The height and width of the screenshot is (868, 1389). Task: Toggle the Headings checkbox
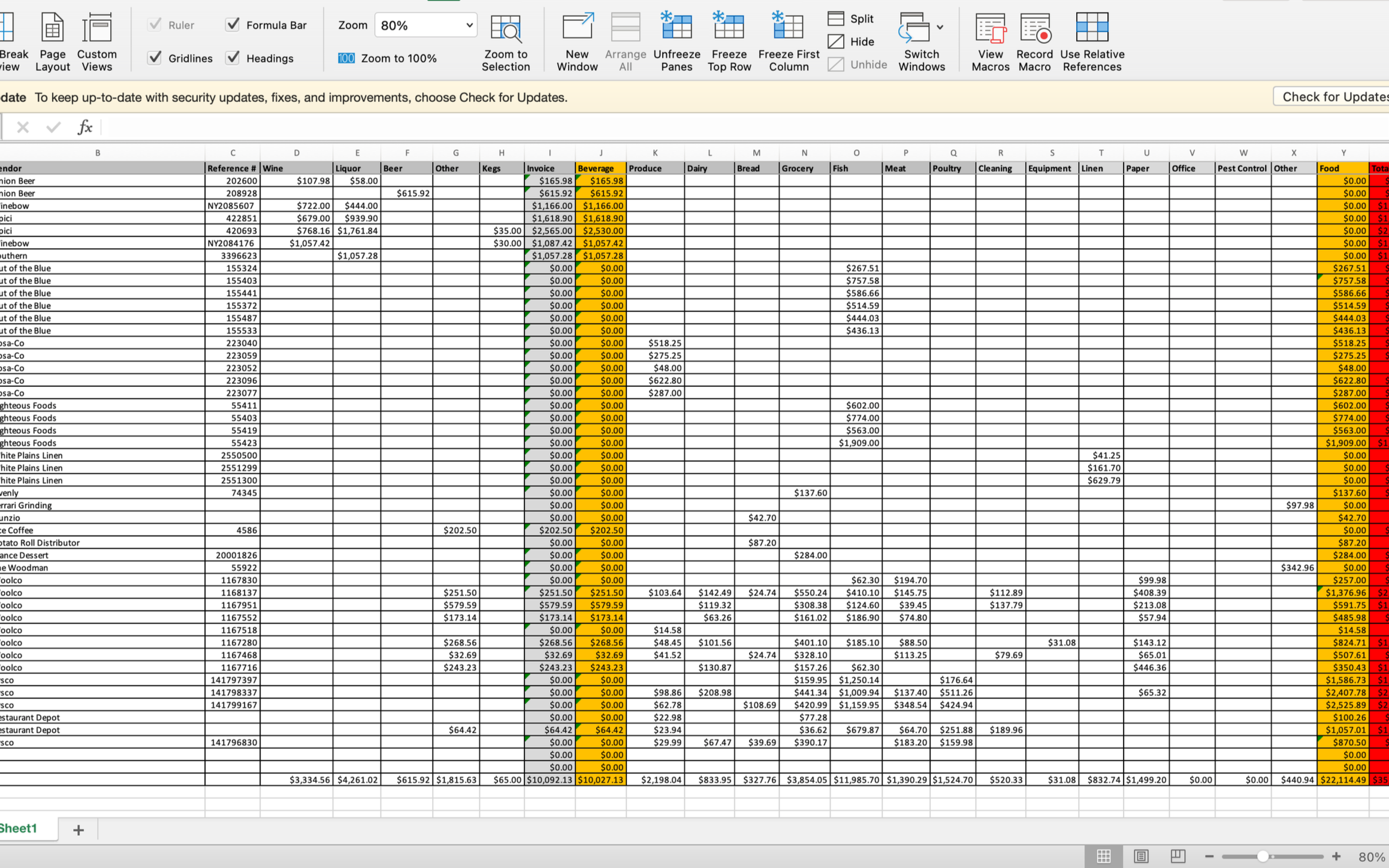tap(233, 58)
